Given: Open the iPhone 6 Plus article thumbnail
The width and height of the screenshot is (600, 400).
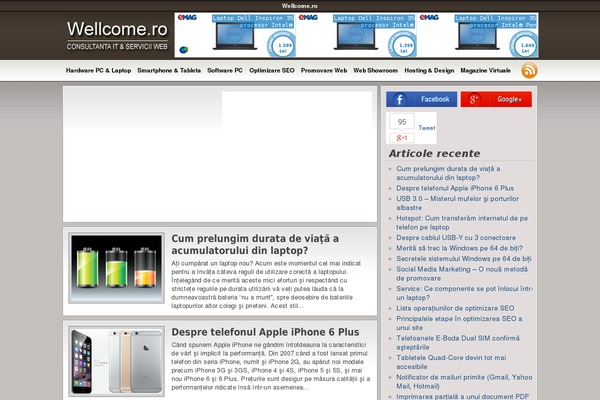Looking at the screenshot, I should 116,361.
